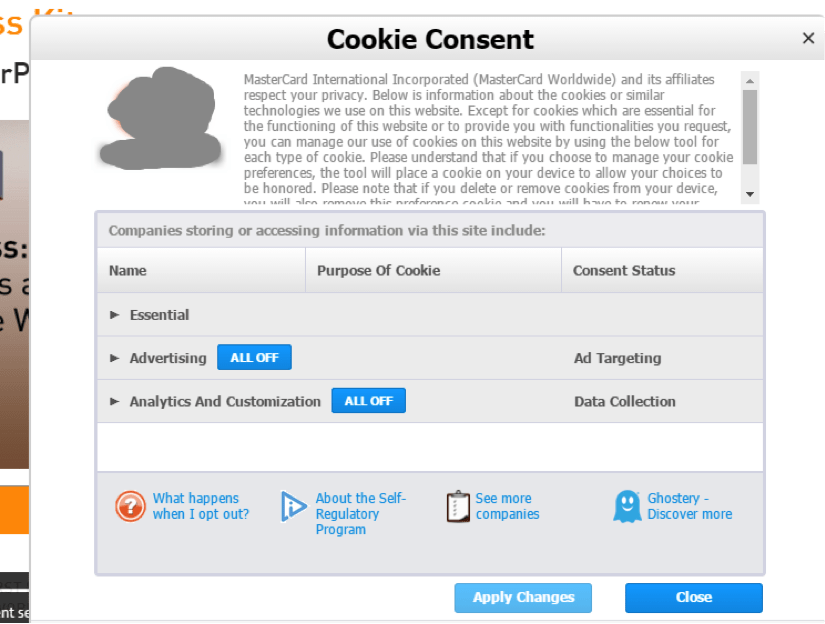Click the Consent Status column header

pyautogui.click(x=624, y=270)
